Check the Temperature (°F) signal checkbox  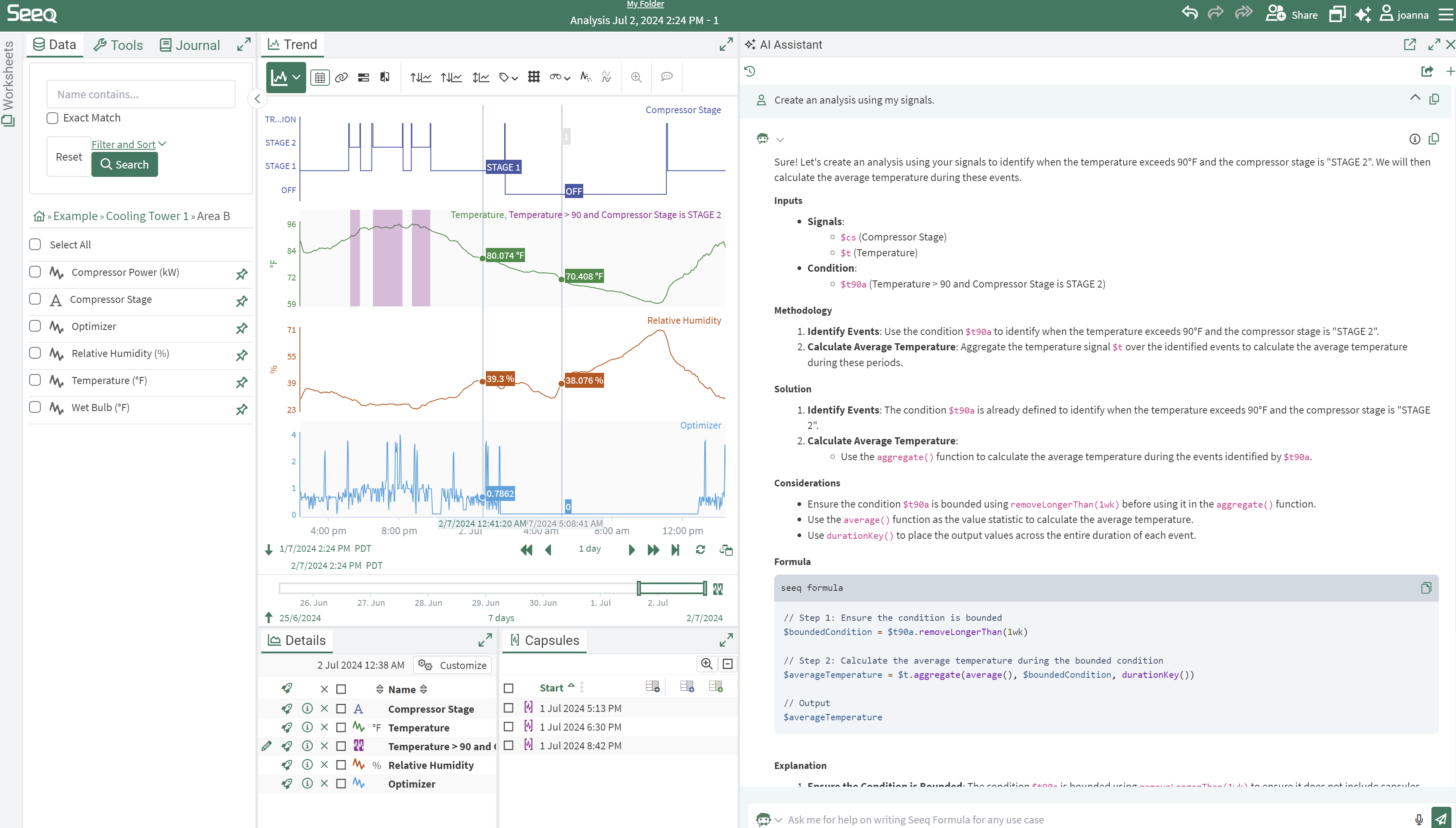(x=35, y=380)
